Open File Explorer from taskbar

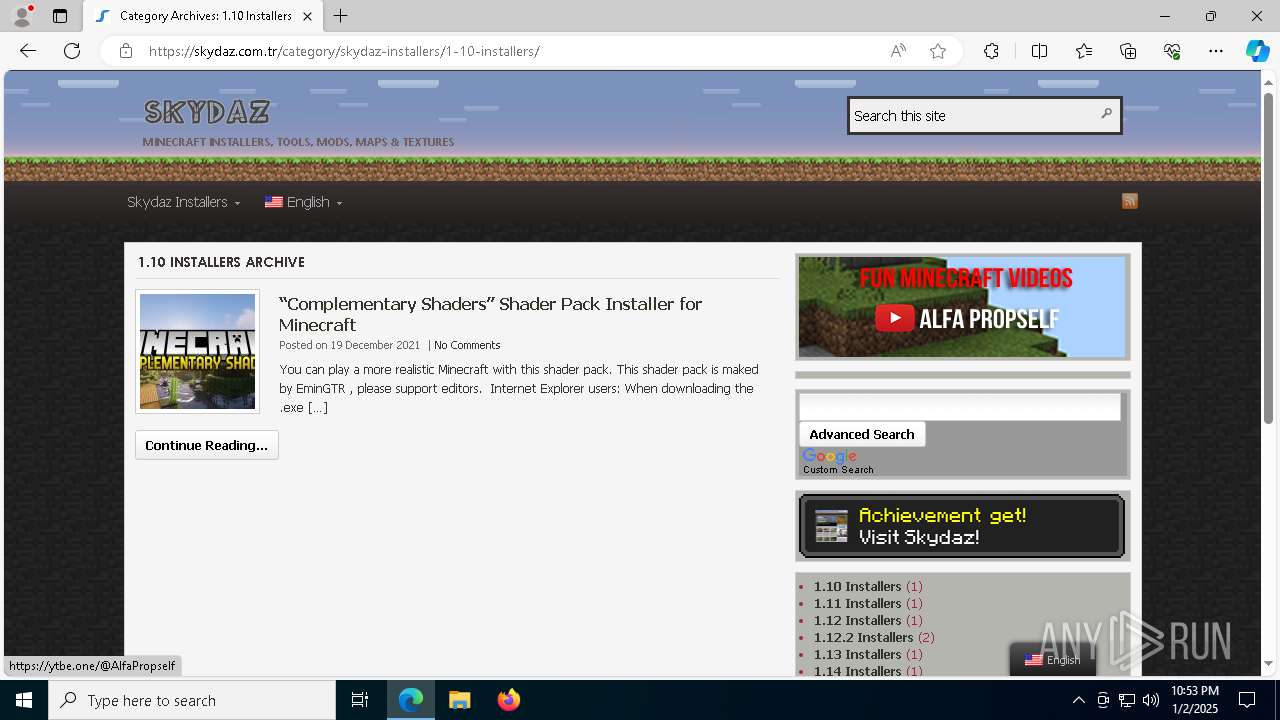(459, 700)
